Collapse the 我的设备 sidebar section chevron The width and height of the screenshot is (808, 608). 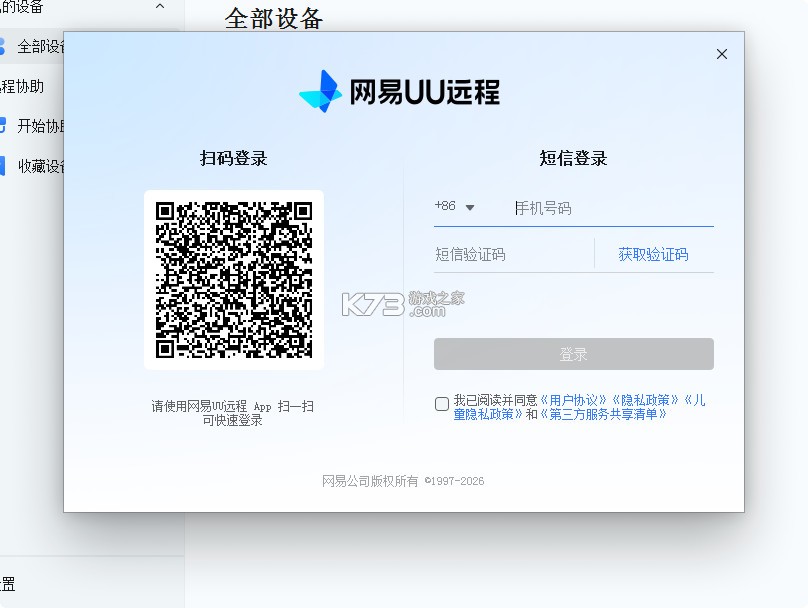click(x=160, y=7)
